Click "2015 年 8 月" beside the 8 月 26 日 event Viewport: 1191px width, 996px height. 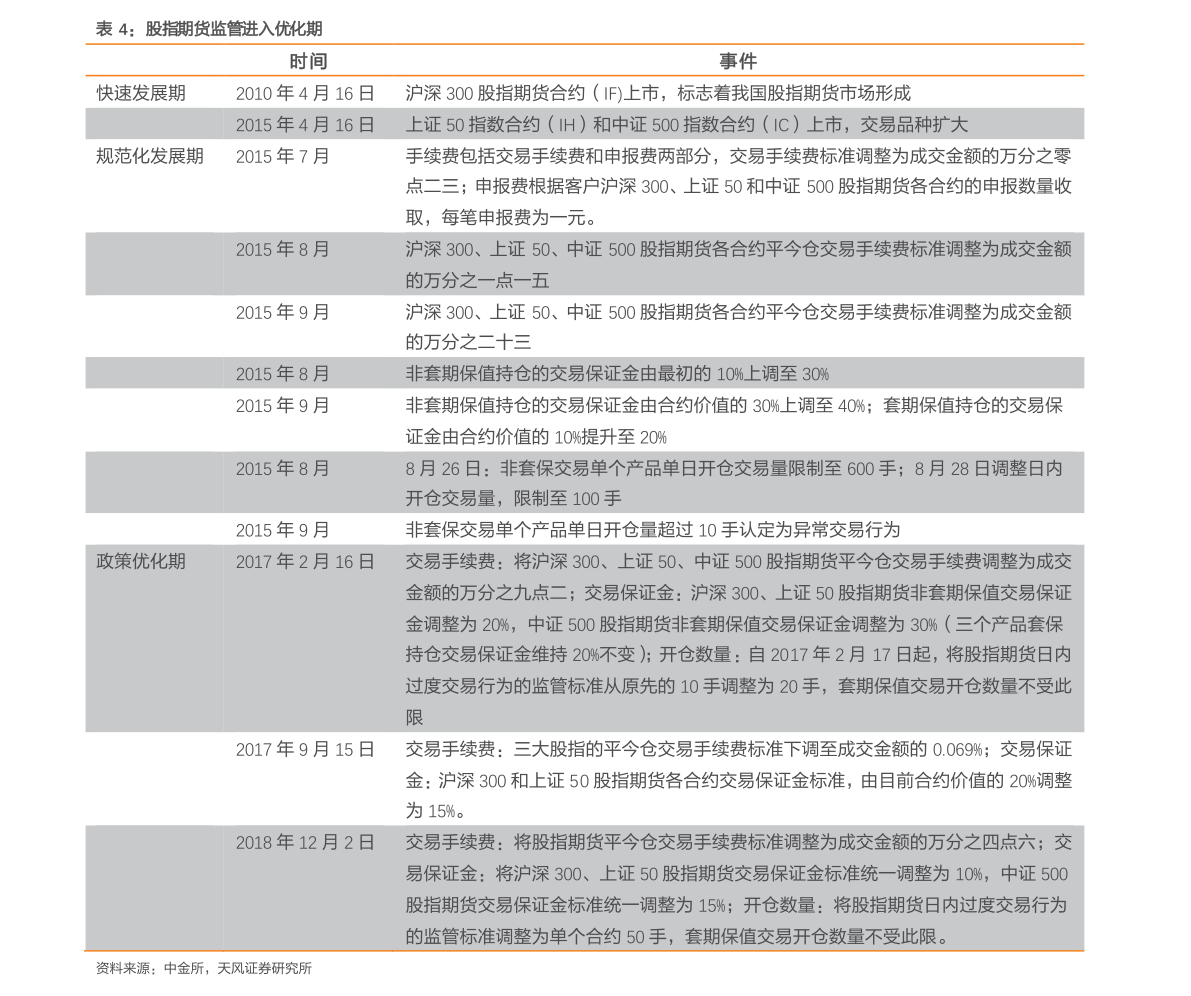point(283,469)
